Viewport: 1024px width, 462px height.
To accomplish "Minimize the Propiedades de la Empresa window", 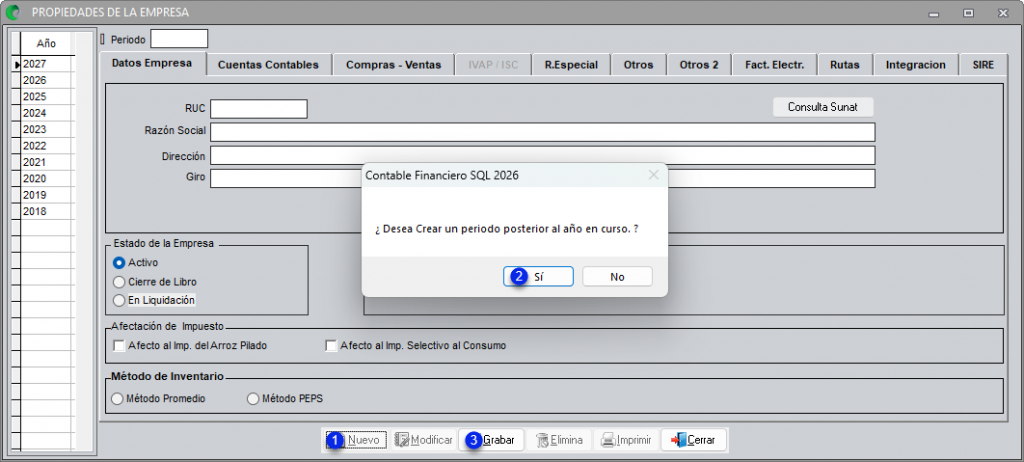I will tap(936, 12).
